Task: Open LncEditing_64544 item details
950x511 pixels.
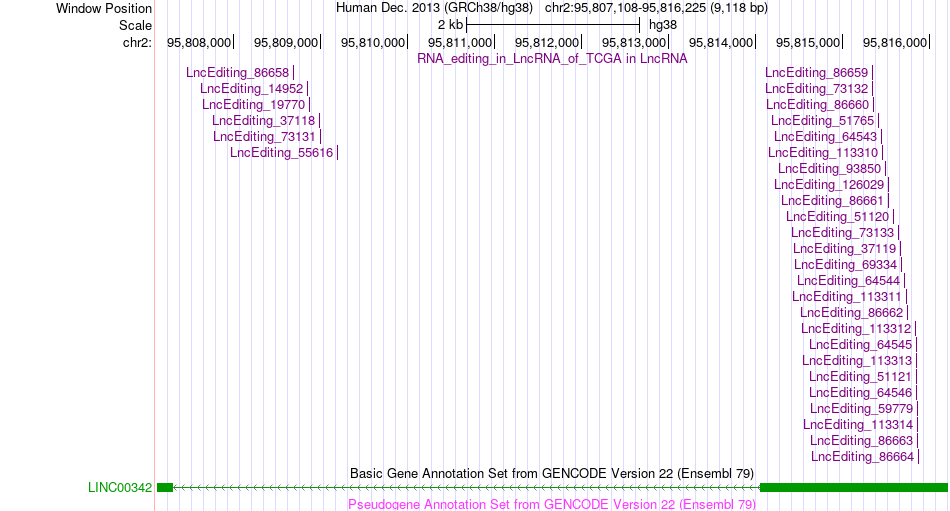Action: pyautogui.click(x=849, y=281)
